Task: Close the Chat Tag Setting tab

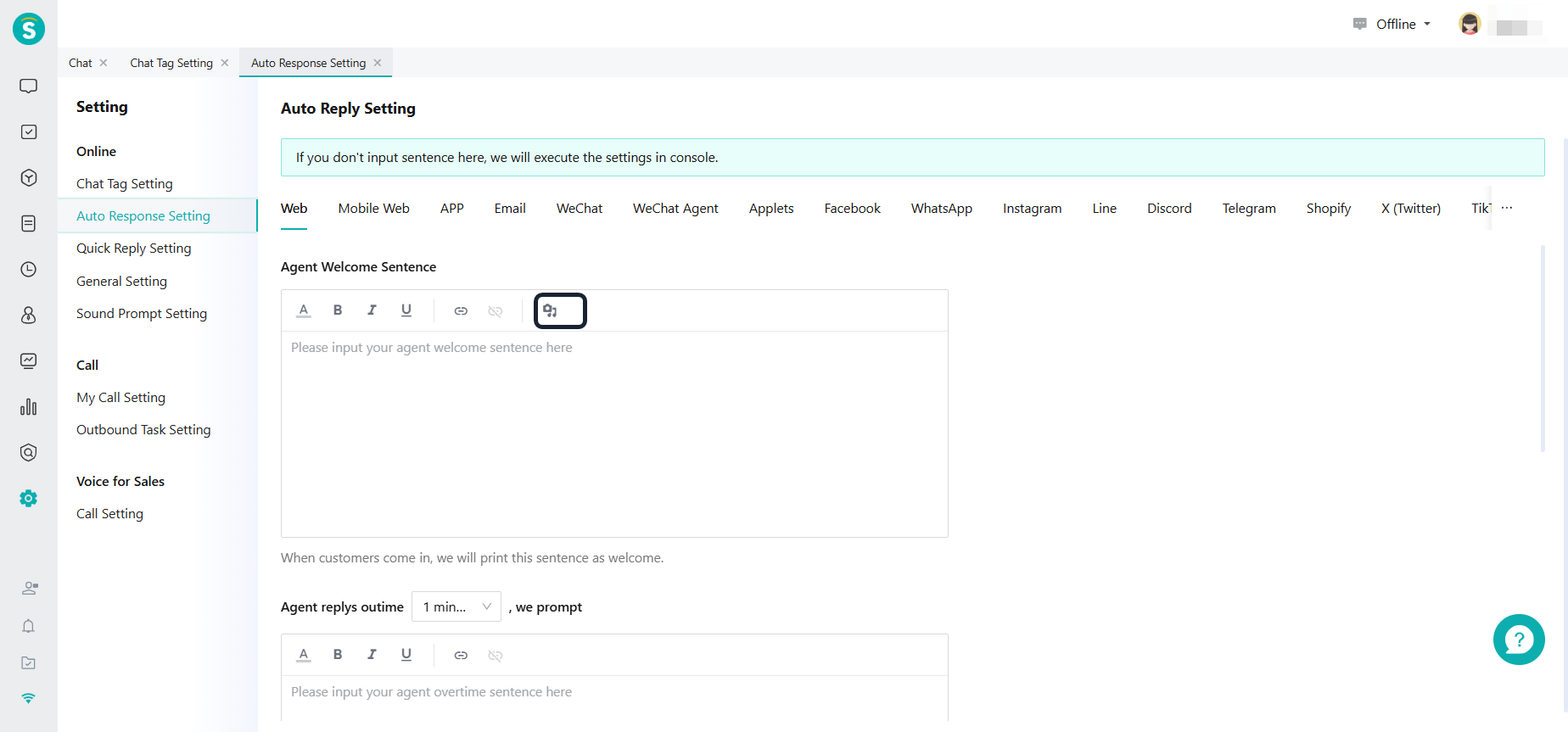Action: tap(225, 63)
